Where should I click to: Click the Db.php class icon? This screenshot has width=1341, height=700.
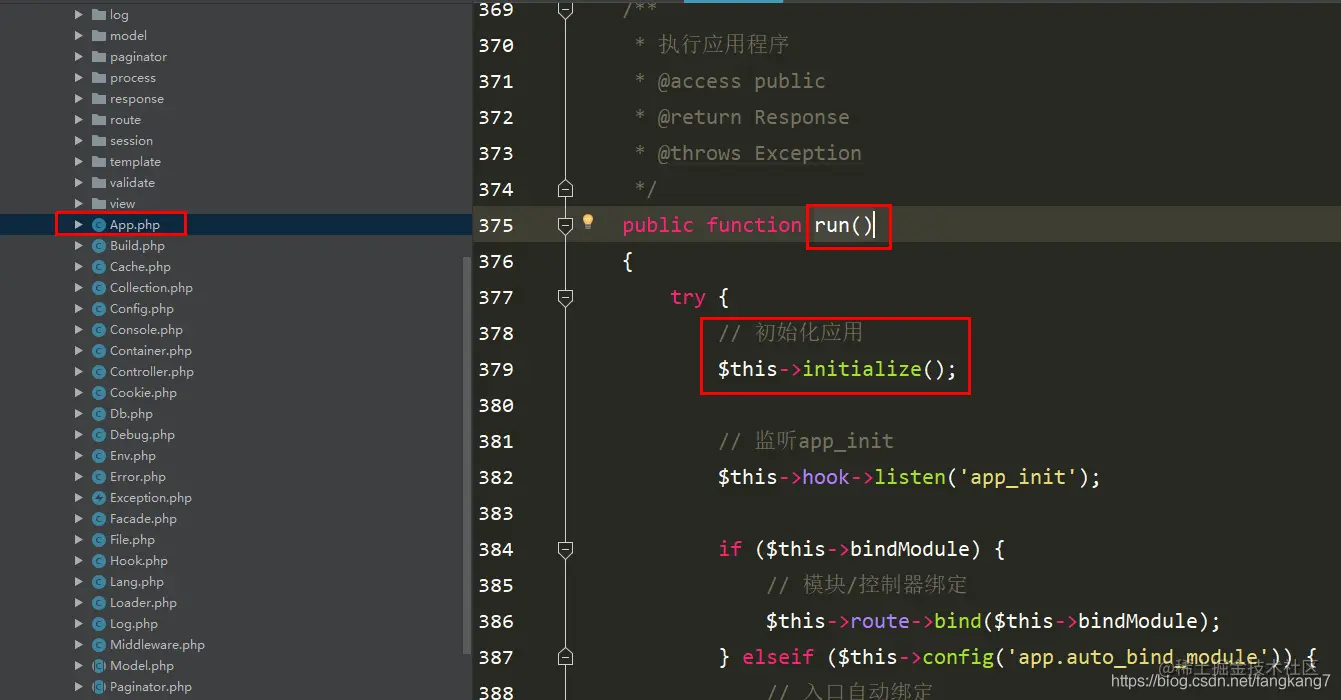99,414
